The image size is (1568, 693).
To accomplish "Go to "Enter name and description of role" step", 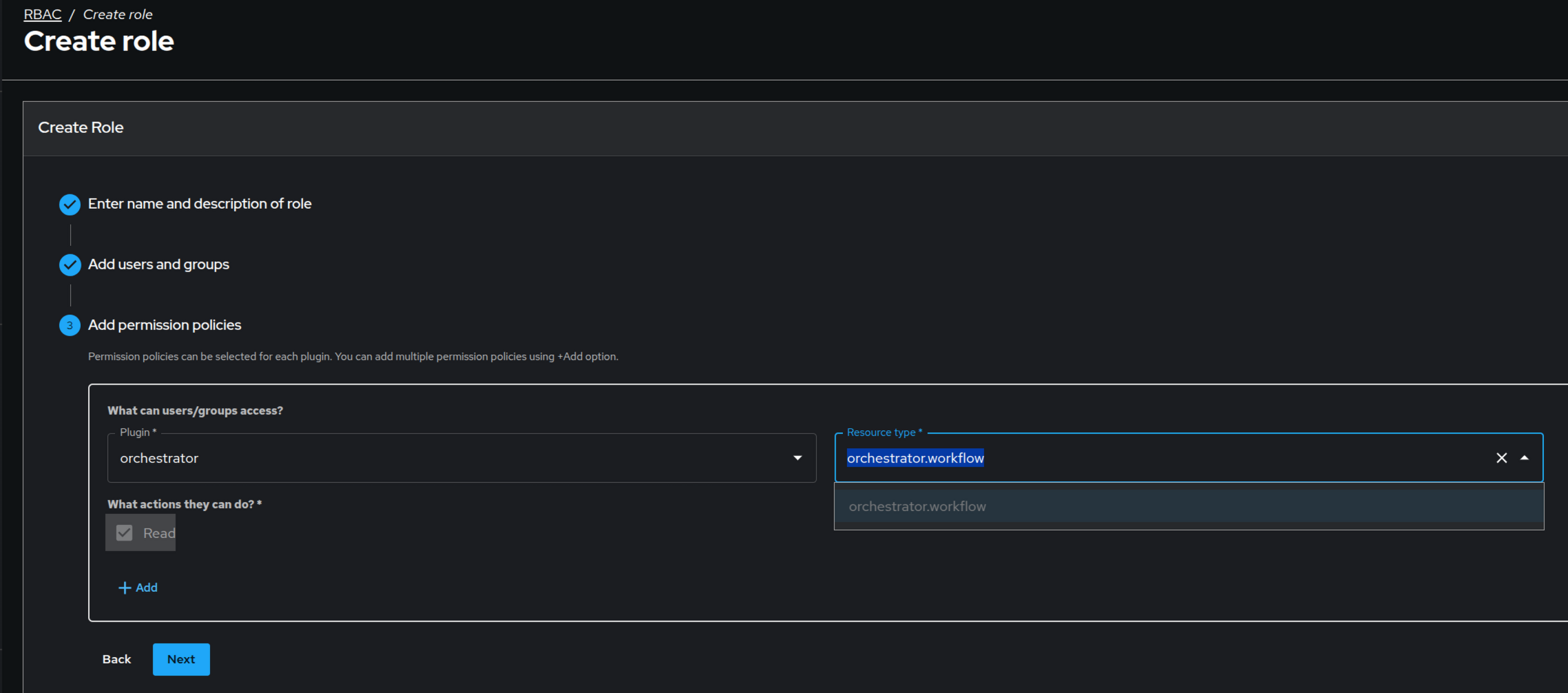I will pyautogui.click(x=200, y=204).
